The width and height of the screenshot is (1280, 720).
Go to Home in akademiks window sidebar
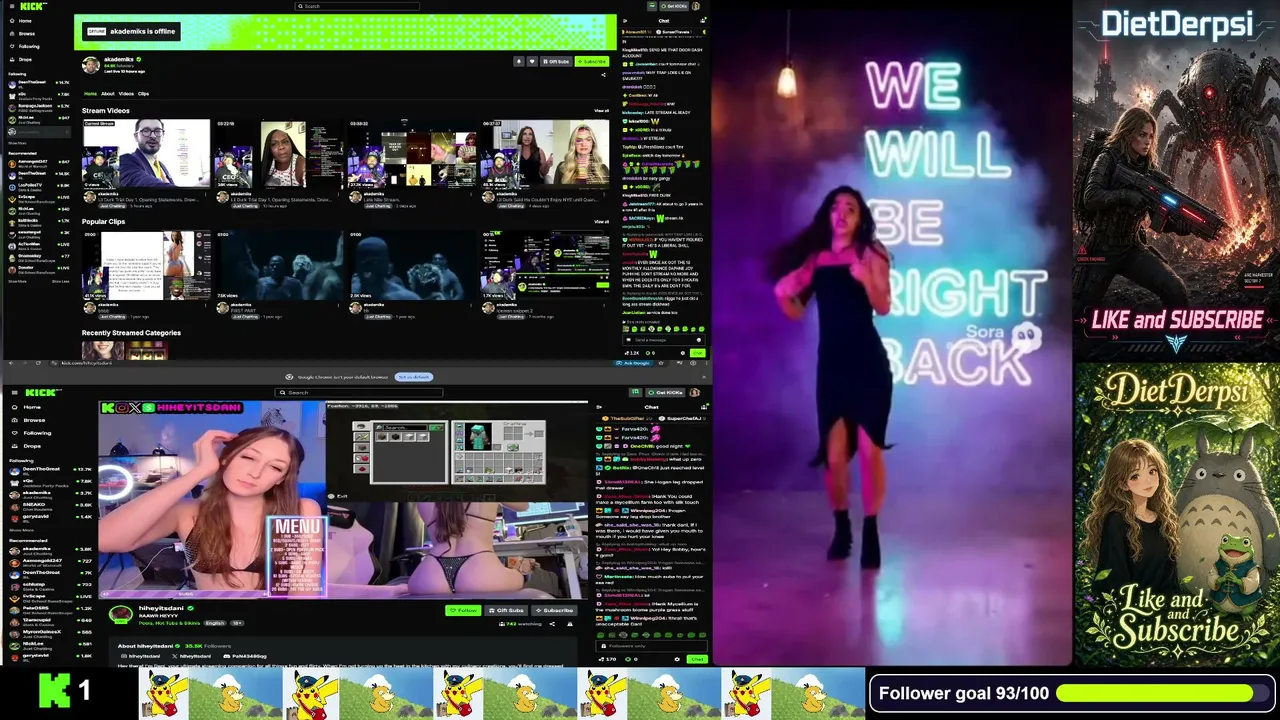pos(22,20)
